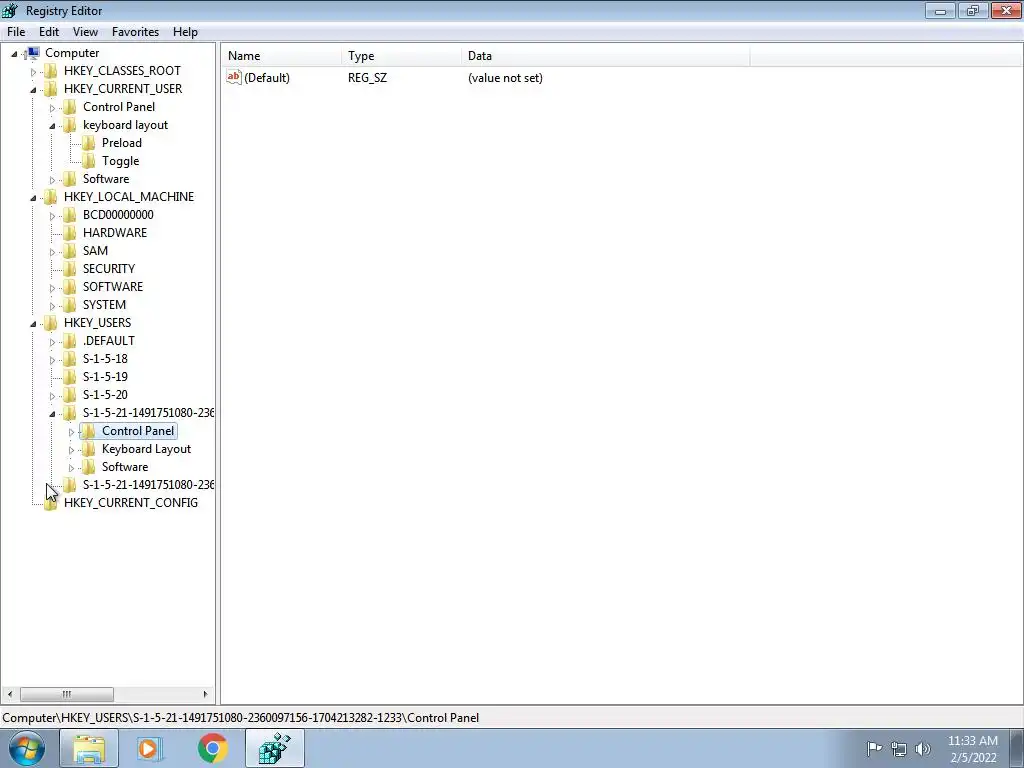Select the SYSTEM key label
Viewport: 1024px width, 768px height.
[104, 305]
